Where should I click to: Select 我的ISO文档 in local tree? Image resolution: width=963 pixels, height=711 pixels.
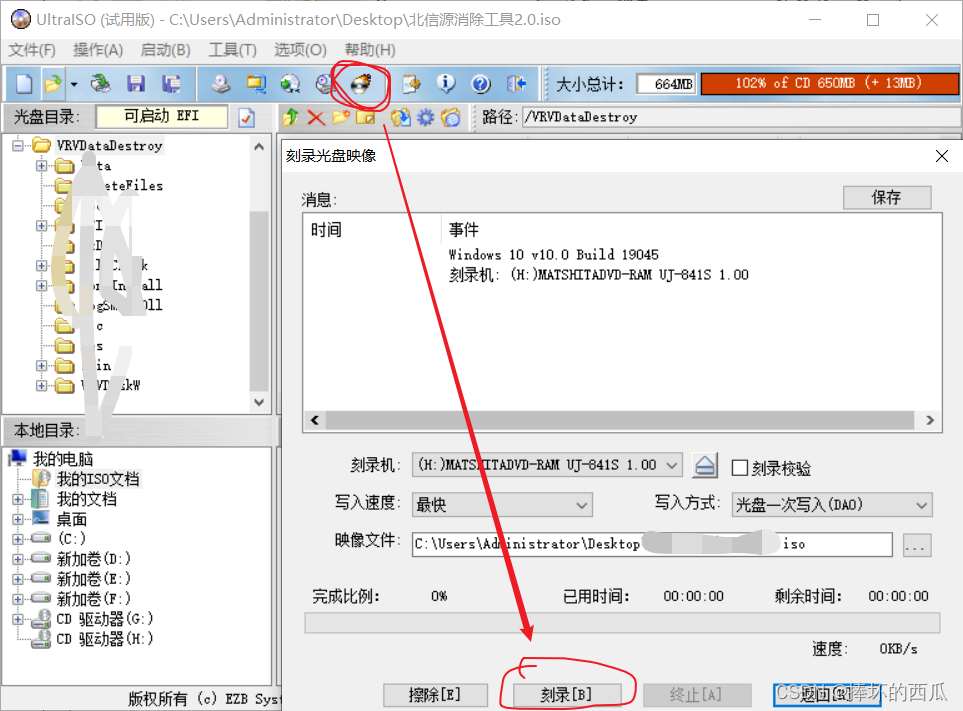click(98, 479)
